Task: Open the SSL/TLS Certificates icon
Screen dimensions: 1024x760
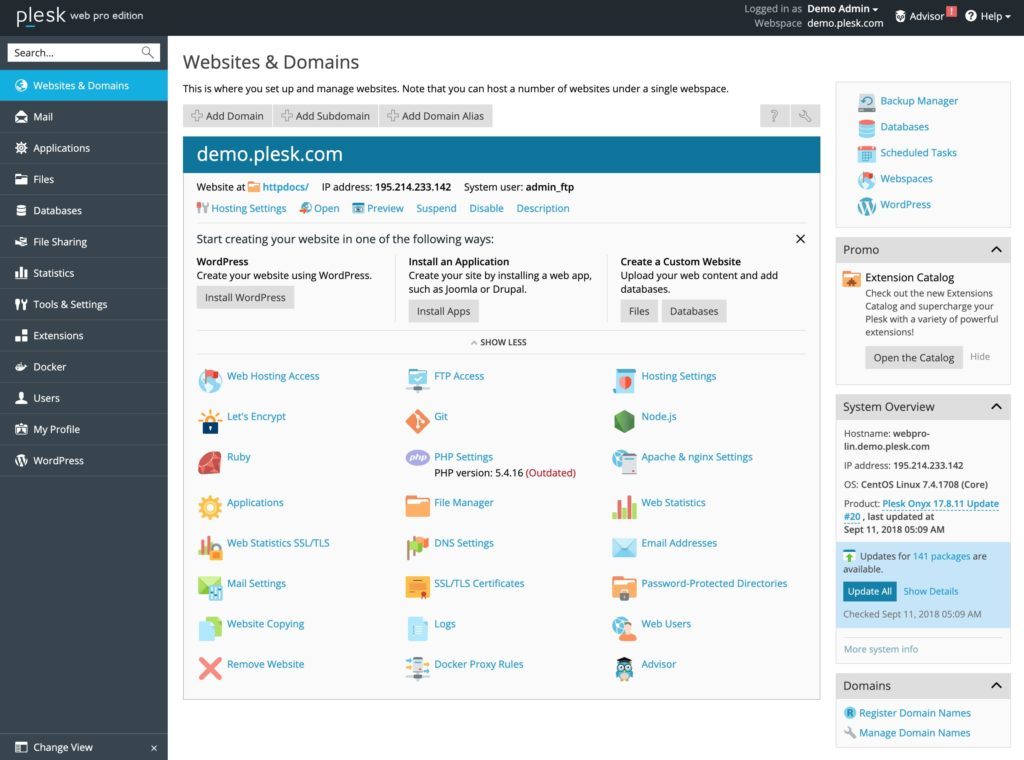Action: (x=417, y=588)
